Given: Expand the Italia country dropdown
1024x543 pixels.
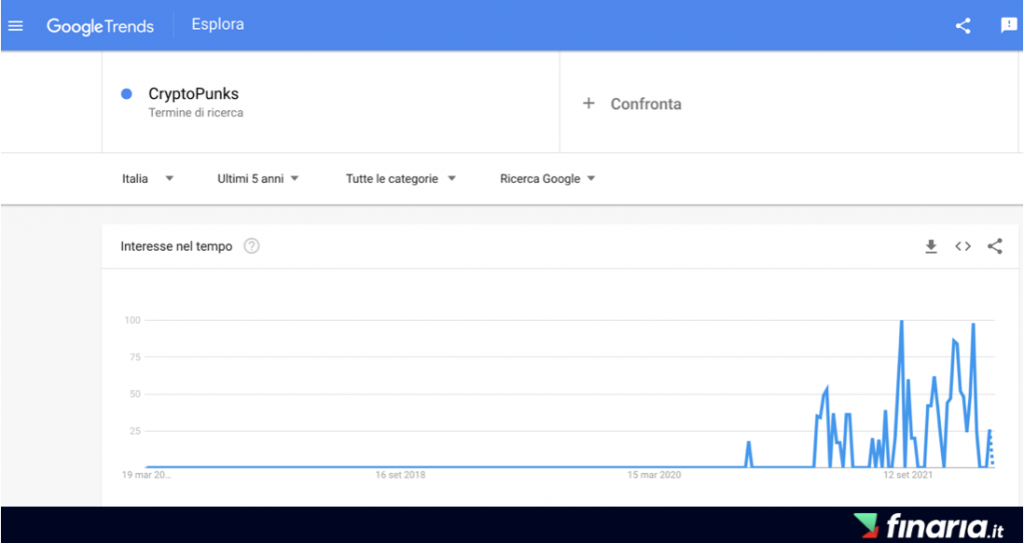Looking at the screenshot, I should click(147, 179).
